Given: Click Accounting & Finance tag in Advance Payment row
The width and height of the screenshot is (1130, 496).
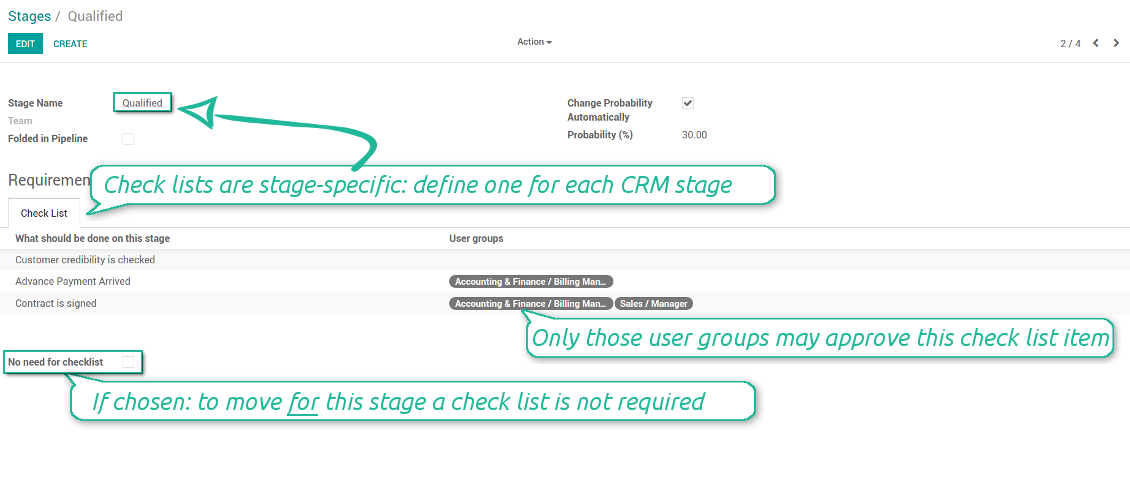Looking at the screenshot, I should (530, 282).
